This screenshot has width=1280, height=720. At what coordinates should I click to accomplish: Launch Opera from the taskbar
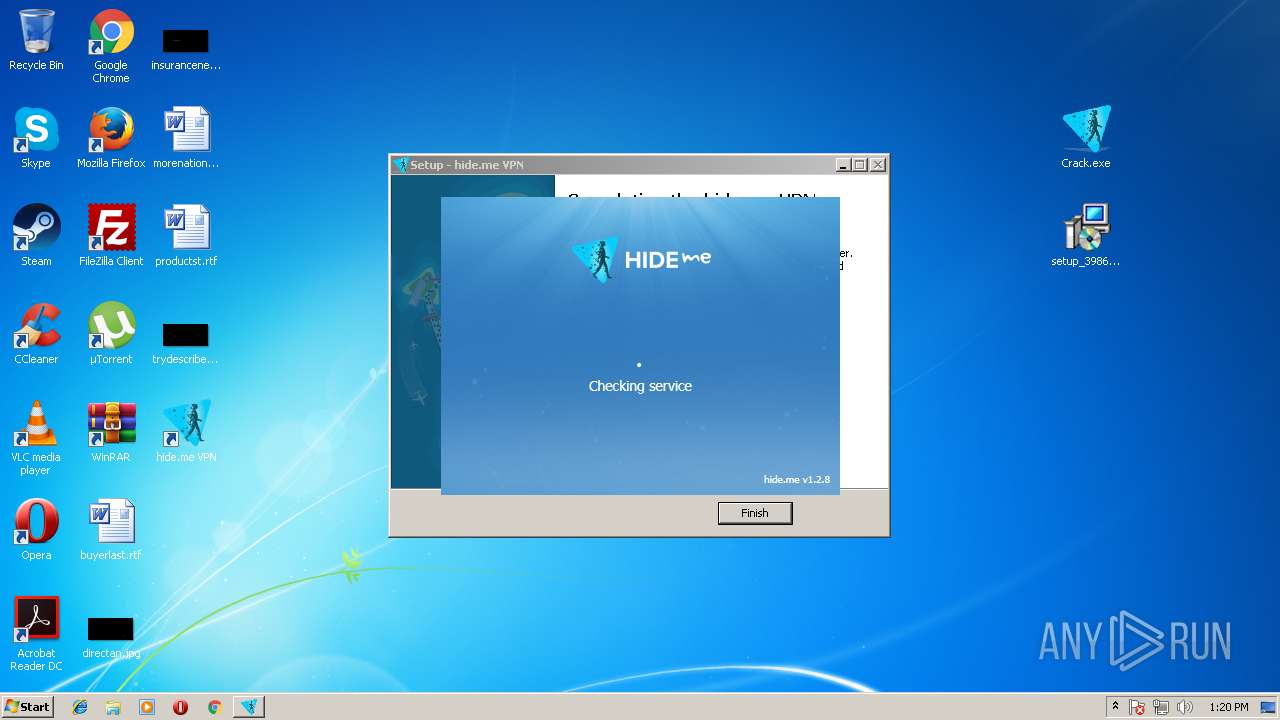[x=180, y=707]
